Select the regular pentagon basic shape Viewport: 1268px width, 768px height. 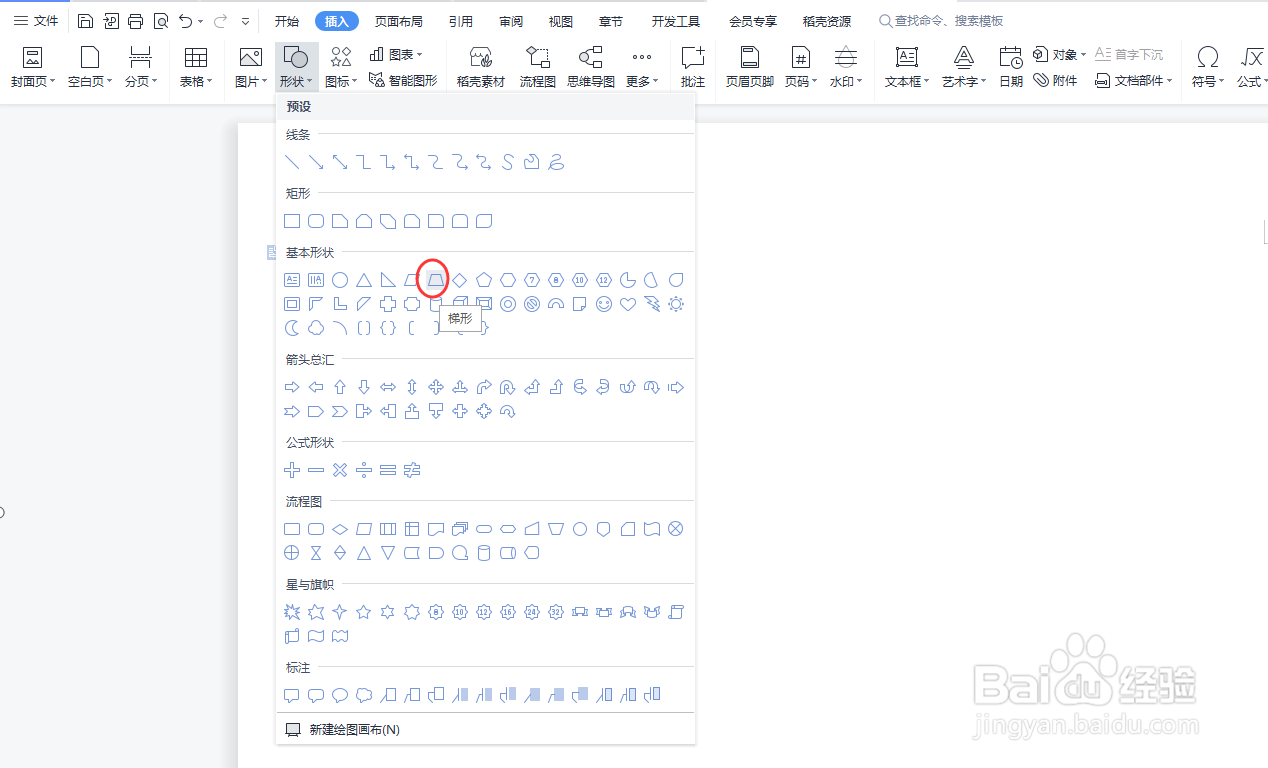[484, 280]
